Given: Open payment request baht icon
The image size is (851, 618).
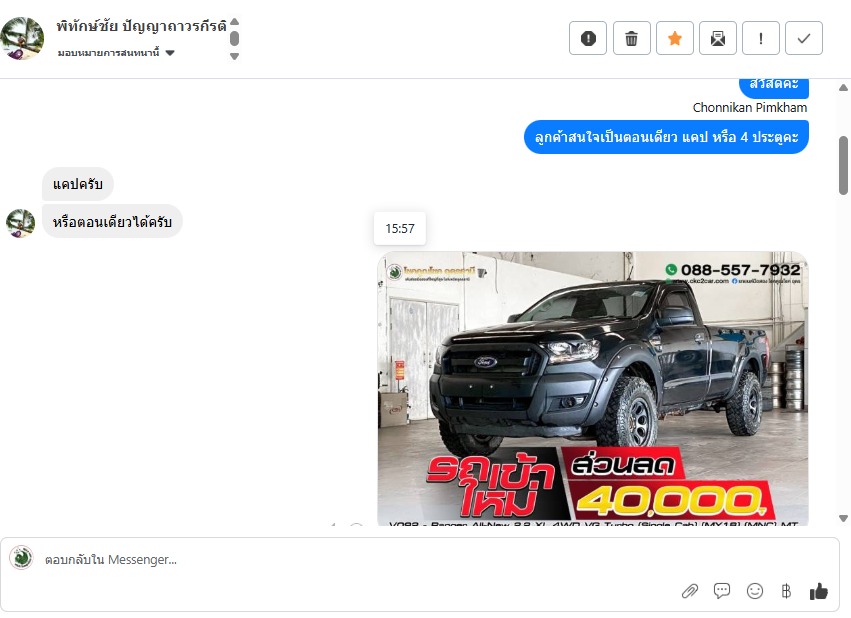Looking at the screenshot, I should (x=786, y=591).
